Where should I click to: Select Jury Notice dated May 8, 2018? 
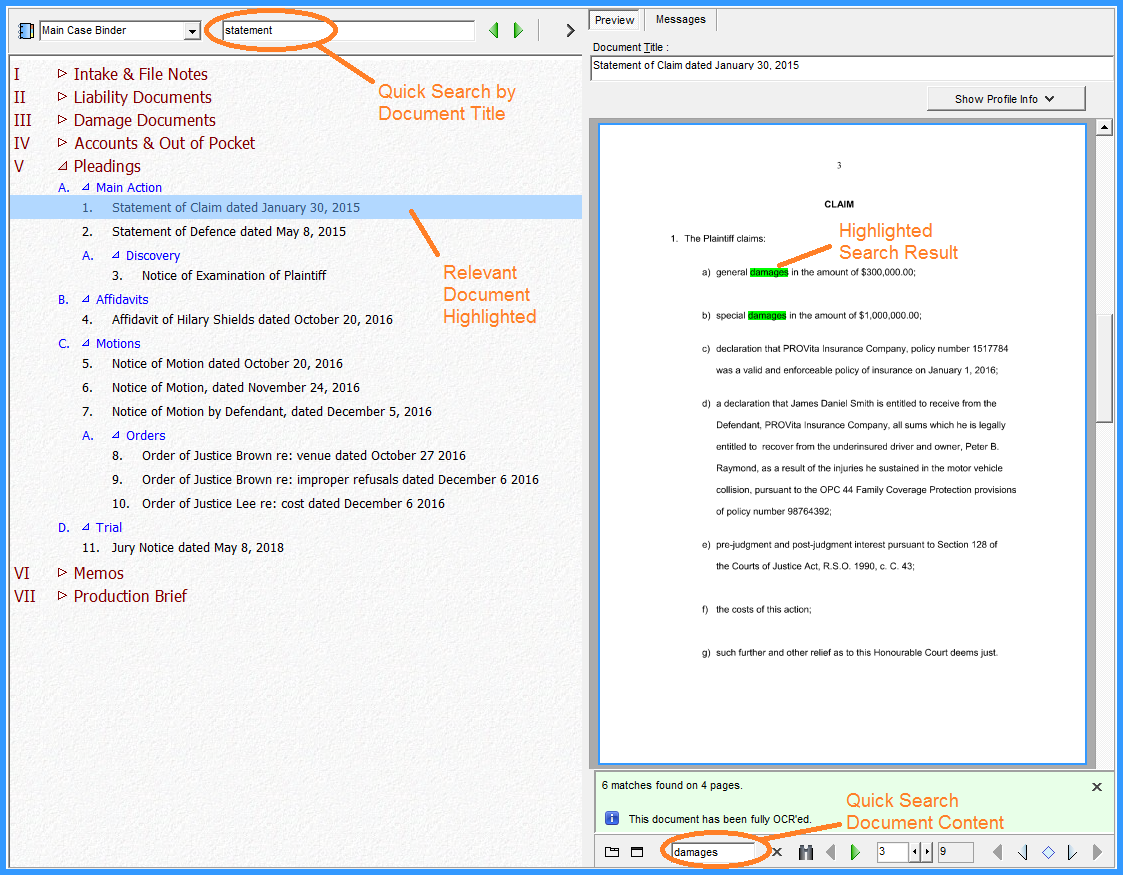[x=198, y=548]
